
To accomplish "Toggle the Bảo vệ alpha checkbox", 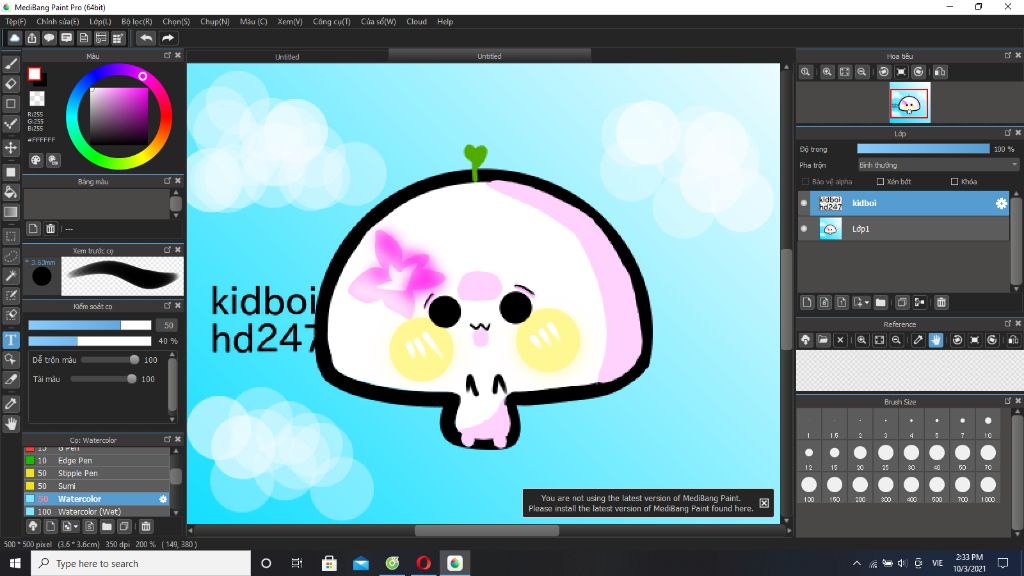I will tap(805, 182).
